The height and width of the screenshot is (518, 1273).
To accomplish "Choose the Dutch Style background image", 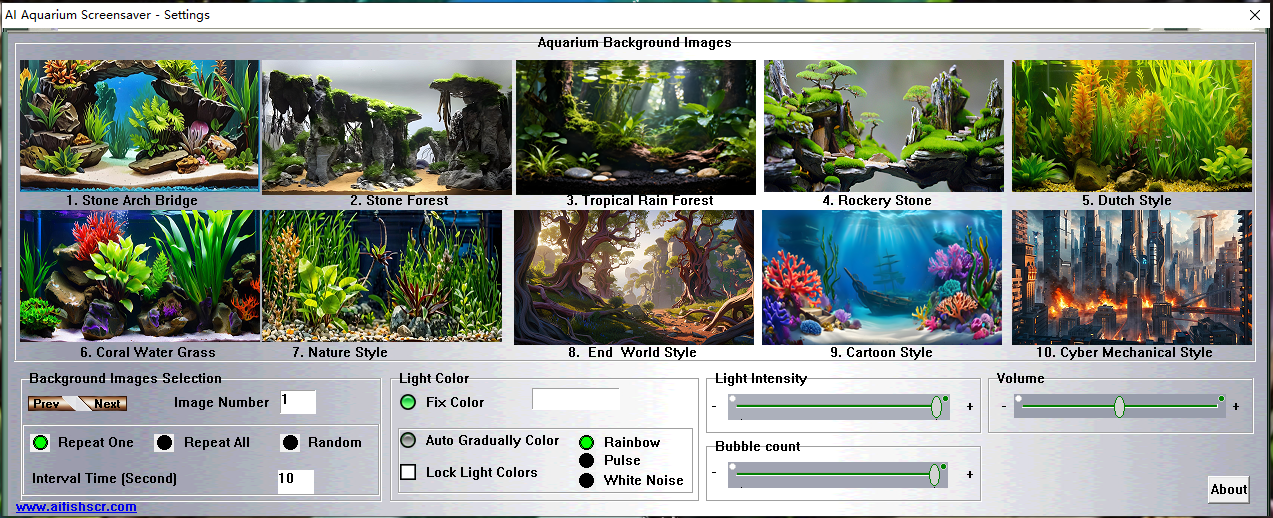I will pyautogui.click(x=1132, y=126).
